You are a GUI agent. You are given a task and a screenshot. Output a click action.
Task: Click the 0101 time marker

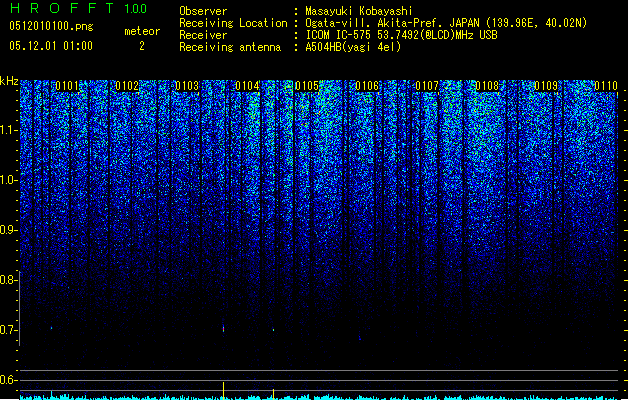pos(67,86)
